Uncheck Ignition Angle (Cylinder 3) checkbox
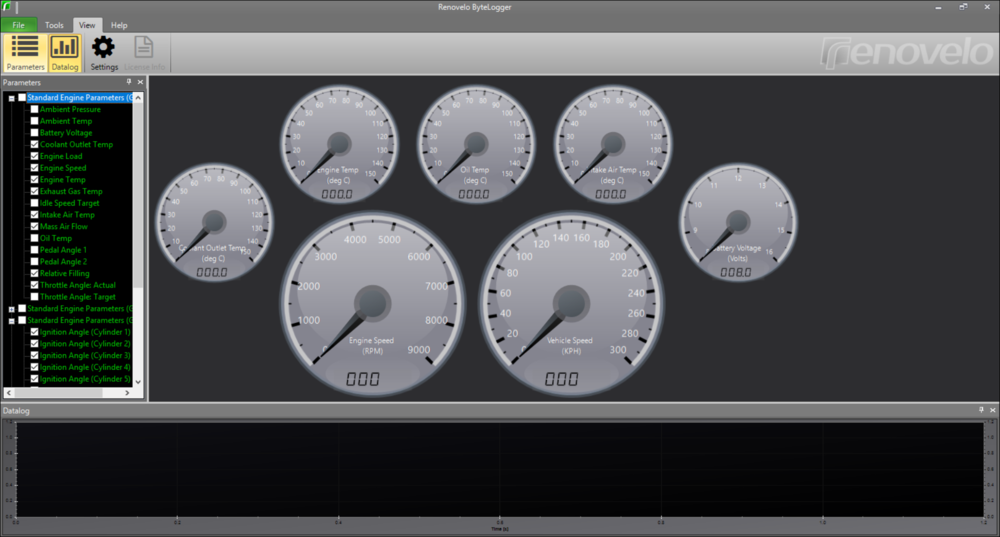1000x537 pixels. pos(34,355)
